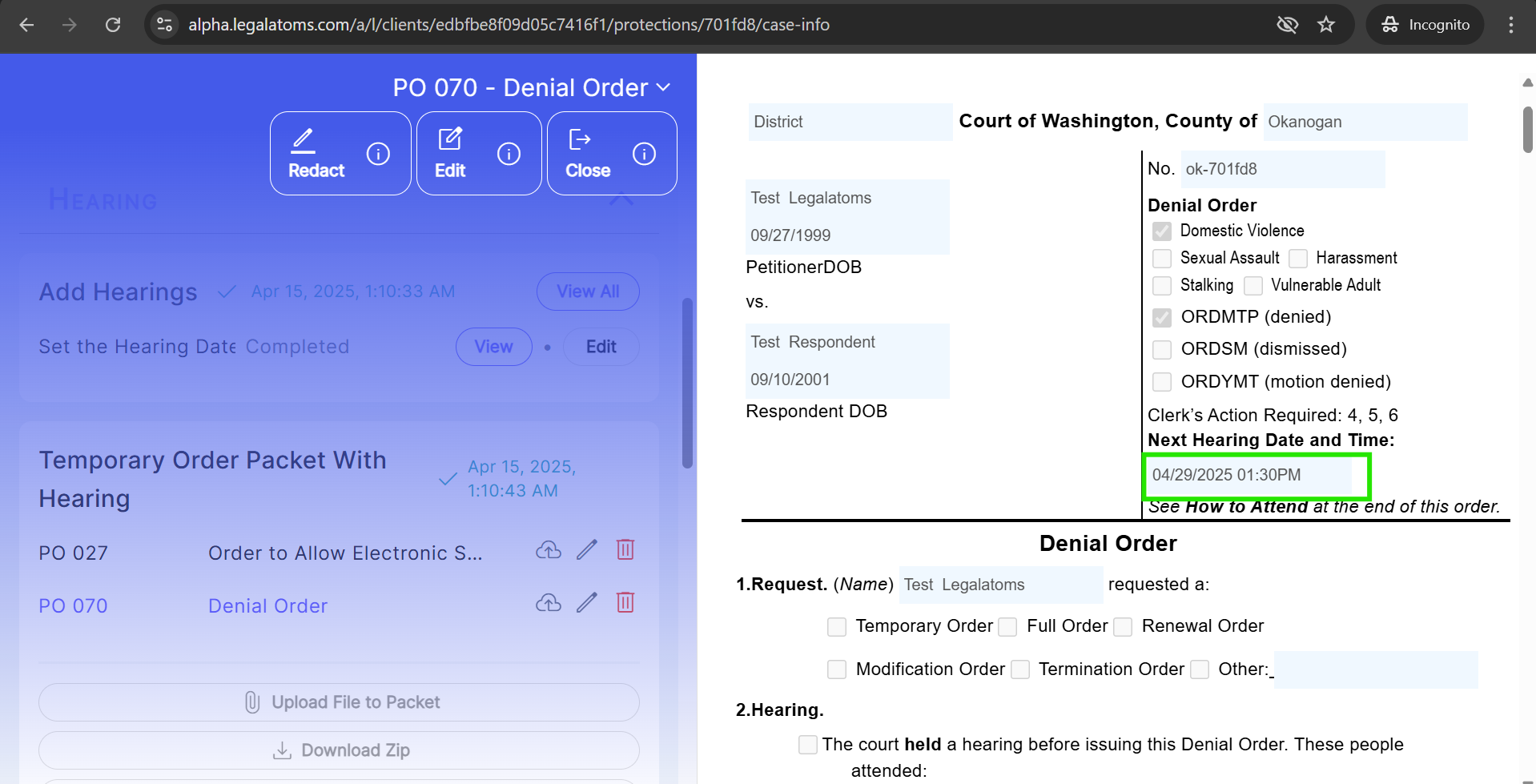Click the Test Respondent name field
The height and width of the screenshot is (784, 1536).
click(847, 342)
